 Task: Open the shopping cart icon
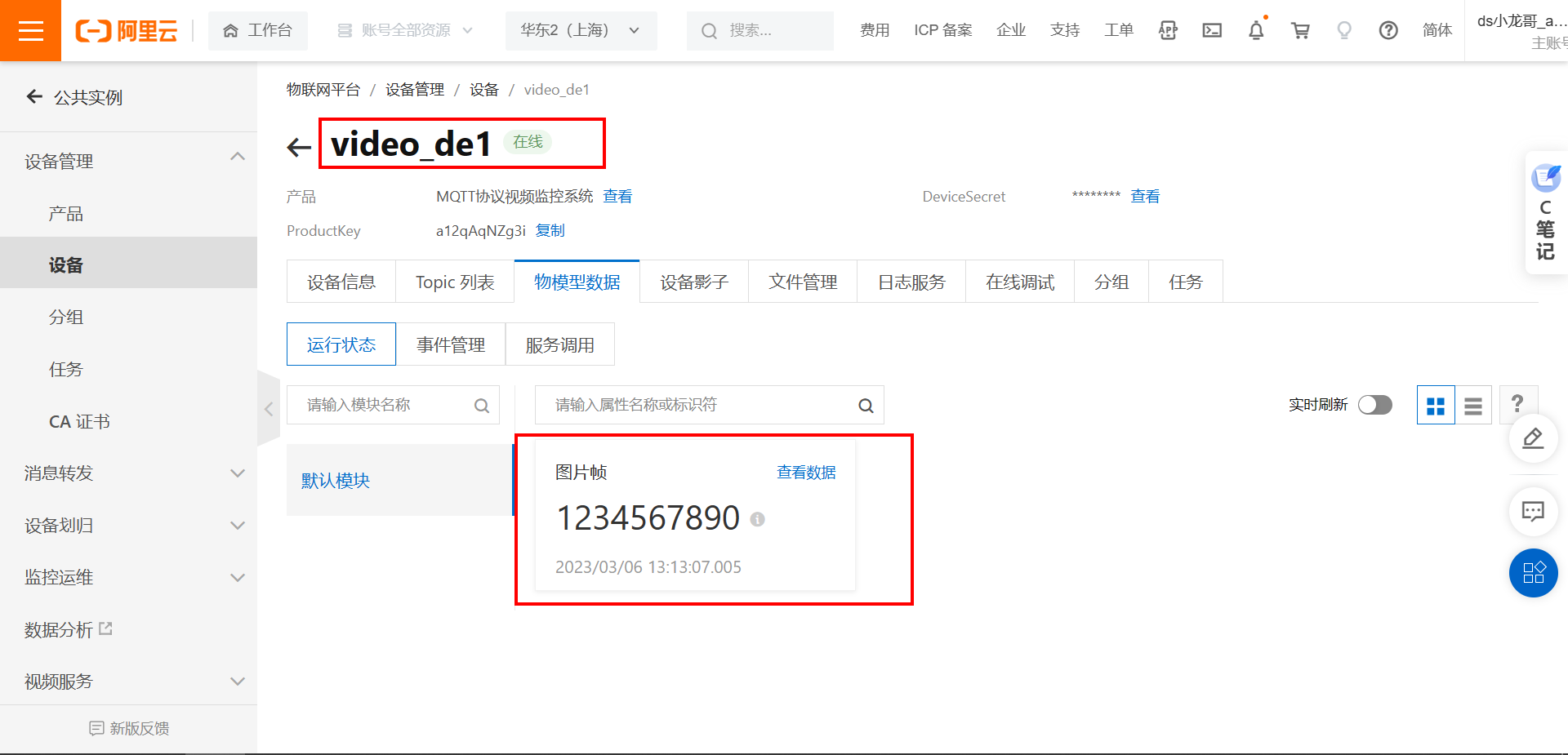[x=1300, y=30]
